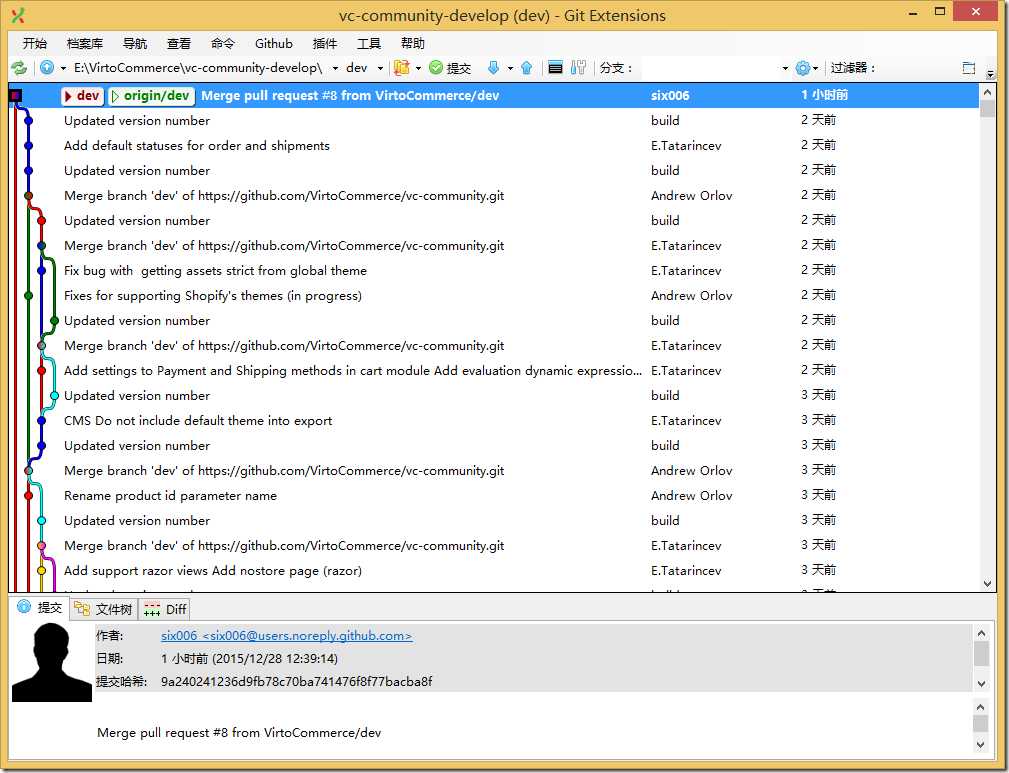Open the six006 author email link

(286, 636)
